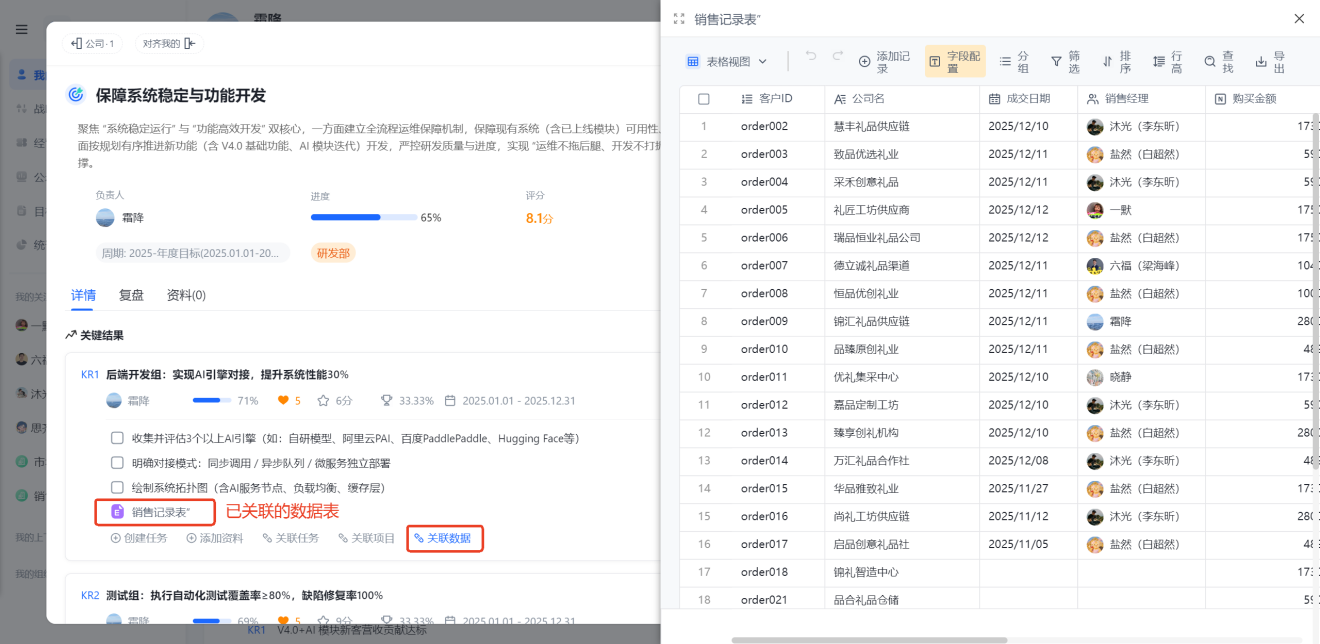Click the 成交日期 column header
1320x644 pixels.
pos(1028,99)
